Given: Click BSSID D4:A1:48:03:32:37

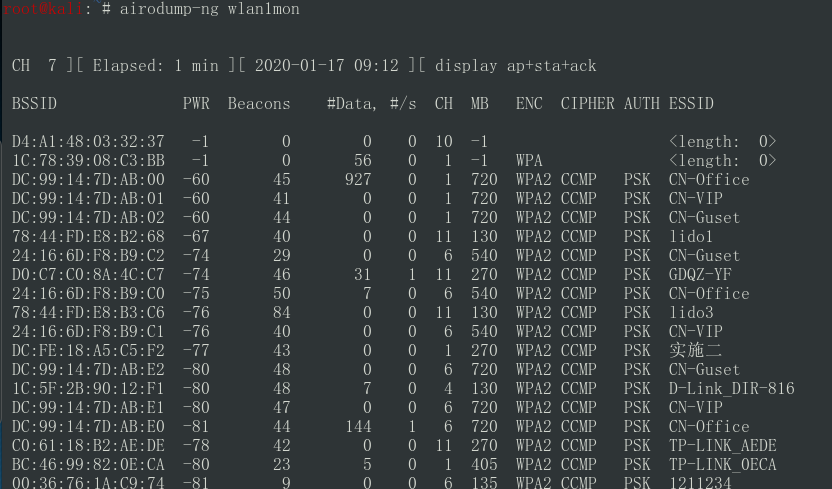Looking at the screenshot, I should 88,142.
